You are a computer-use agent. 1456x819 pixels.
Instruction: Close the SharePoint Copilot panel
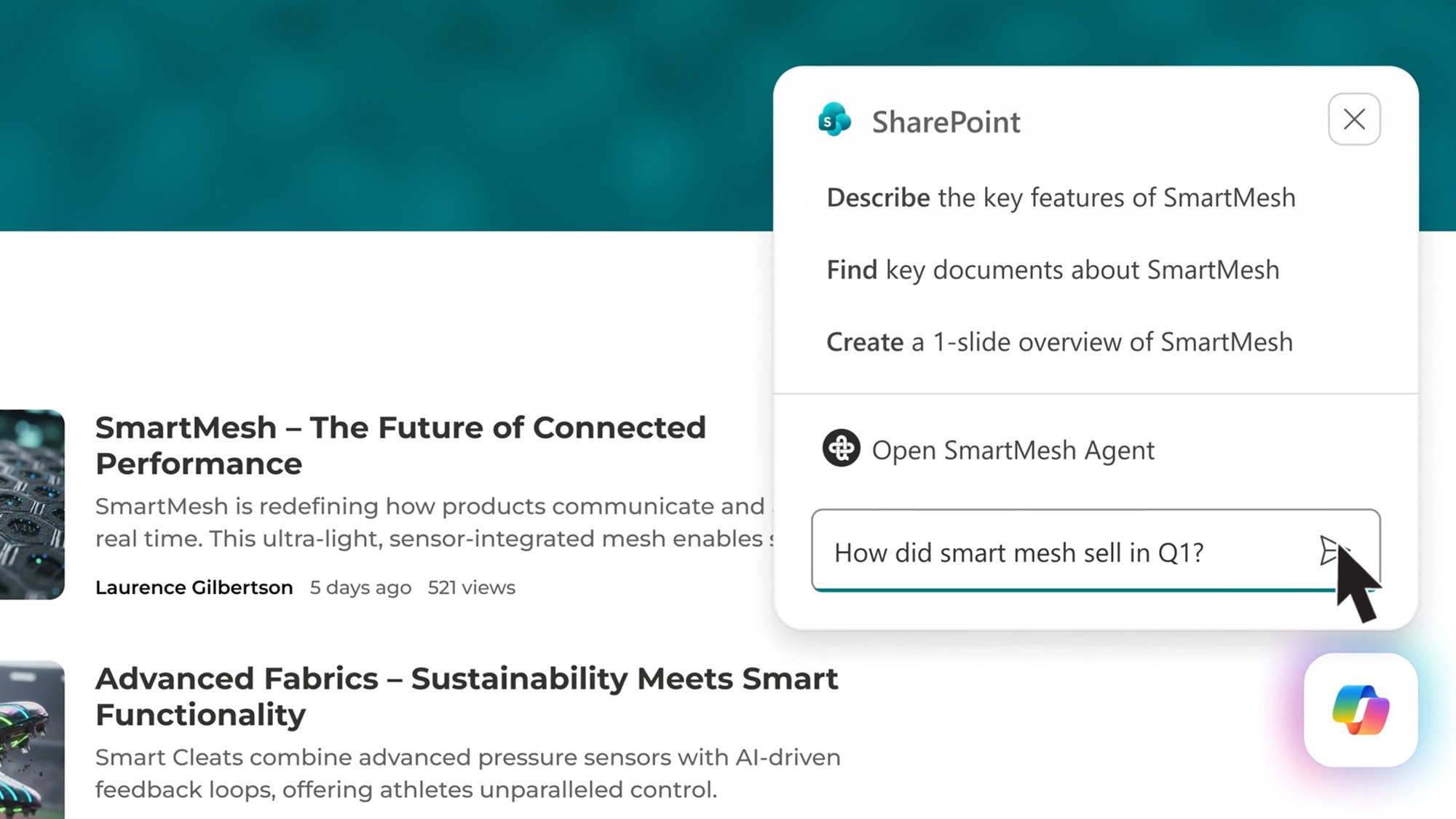pyautogui.click(x=1353, y=119)
